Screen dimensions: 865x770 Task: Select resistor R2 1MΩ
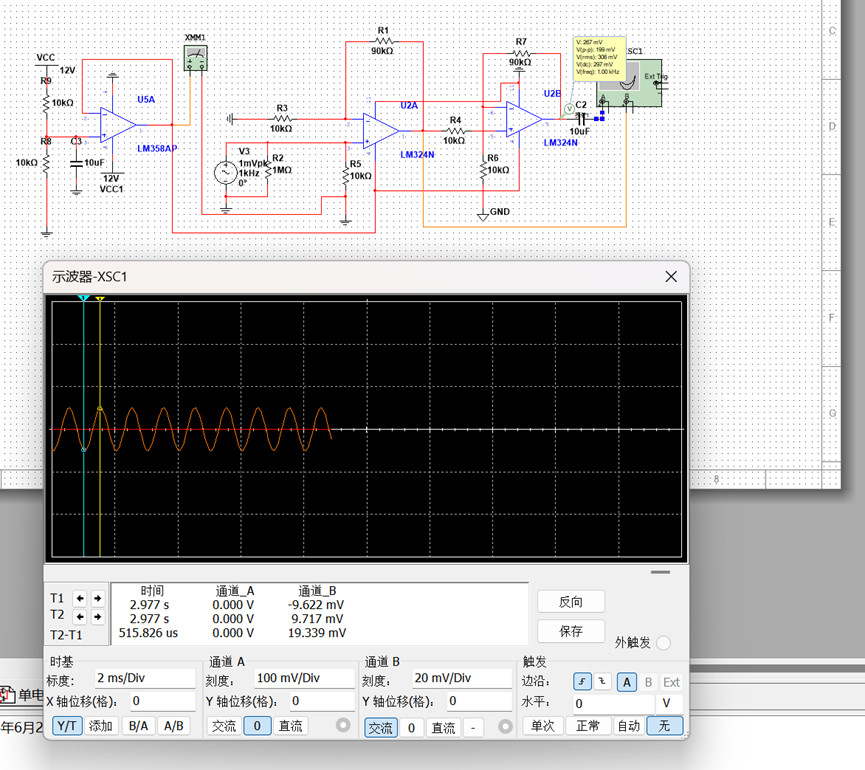(x=268, y=169)
